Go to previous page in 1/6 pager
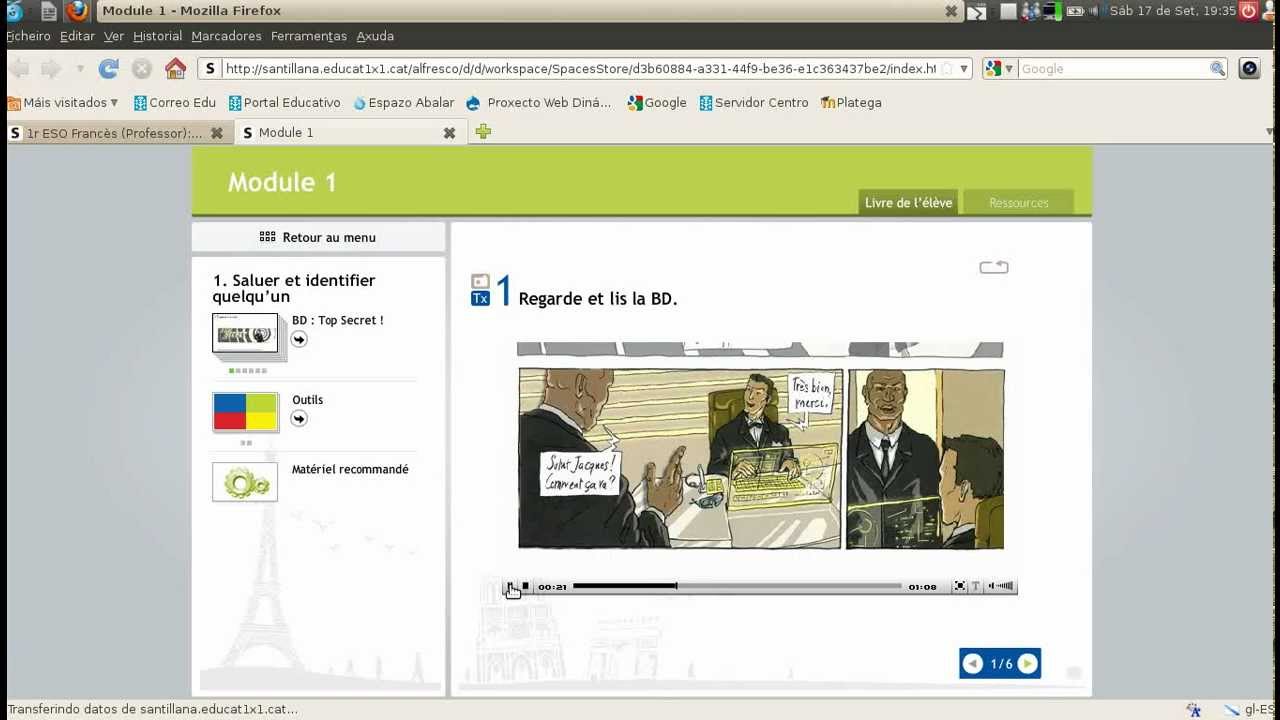Viewport: 1280px width, 720px height. (x=972, y=664)
